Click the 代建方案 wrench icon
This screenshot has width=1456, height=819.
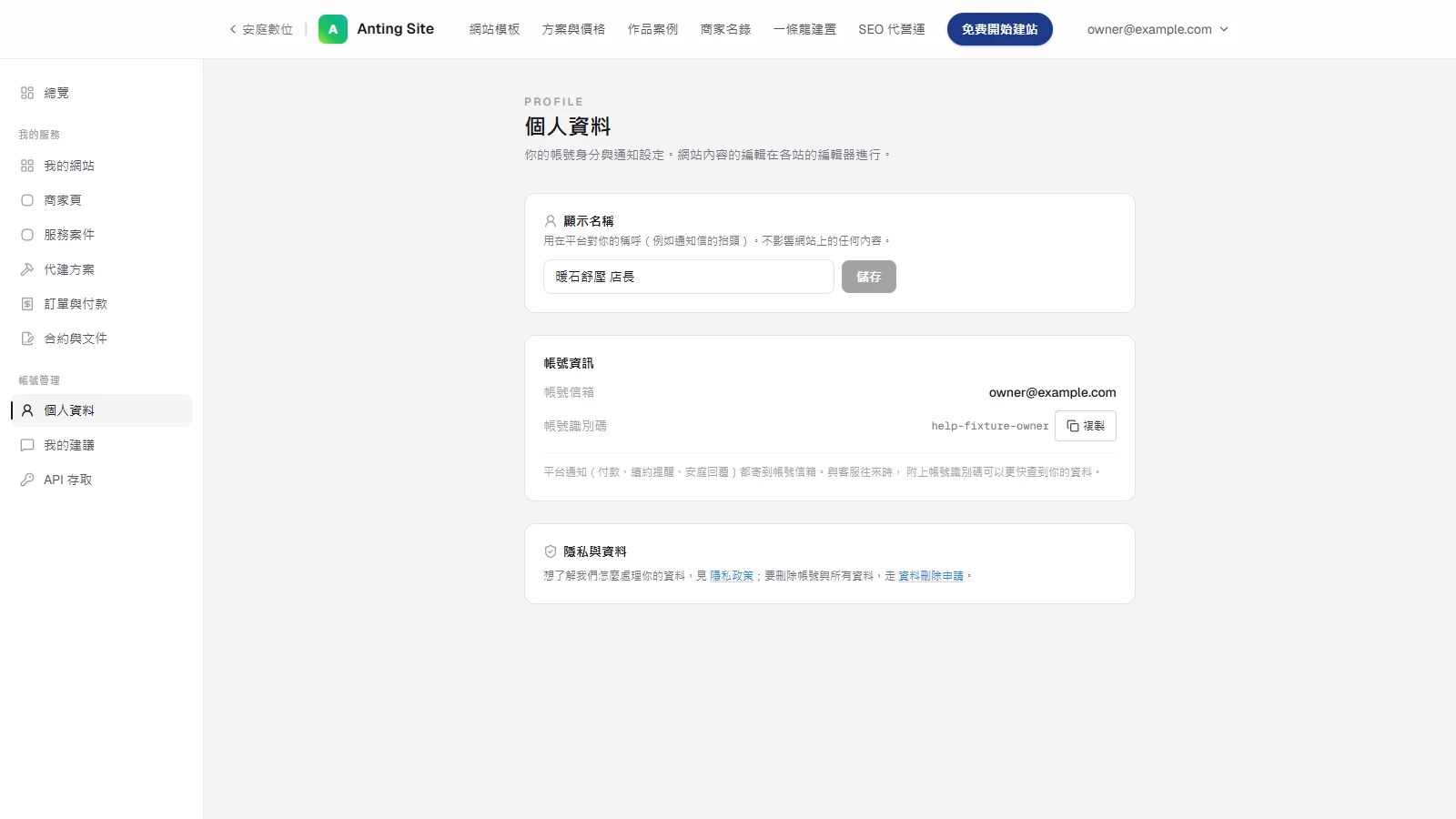tap(27, 269)
